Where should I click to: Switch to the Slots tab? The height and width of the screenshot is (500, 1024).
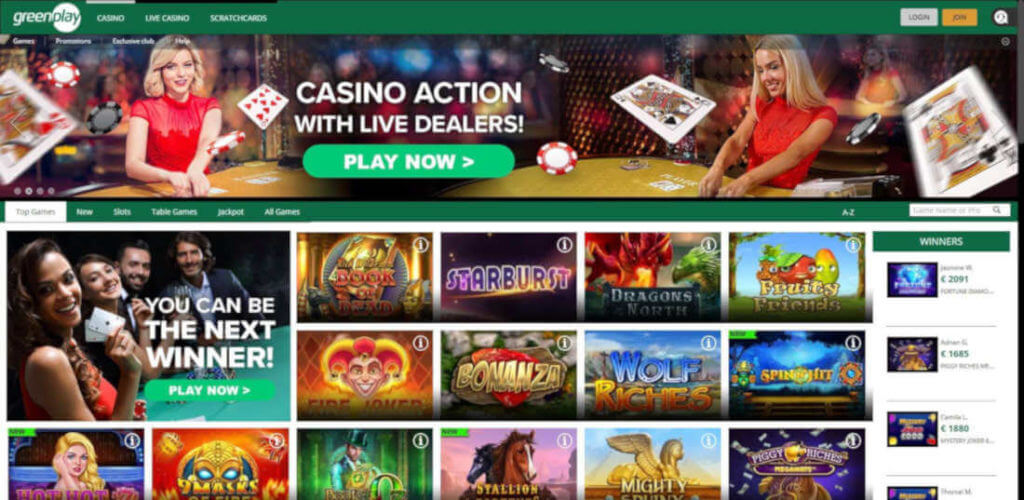(x=122, y=212)
